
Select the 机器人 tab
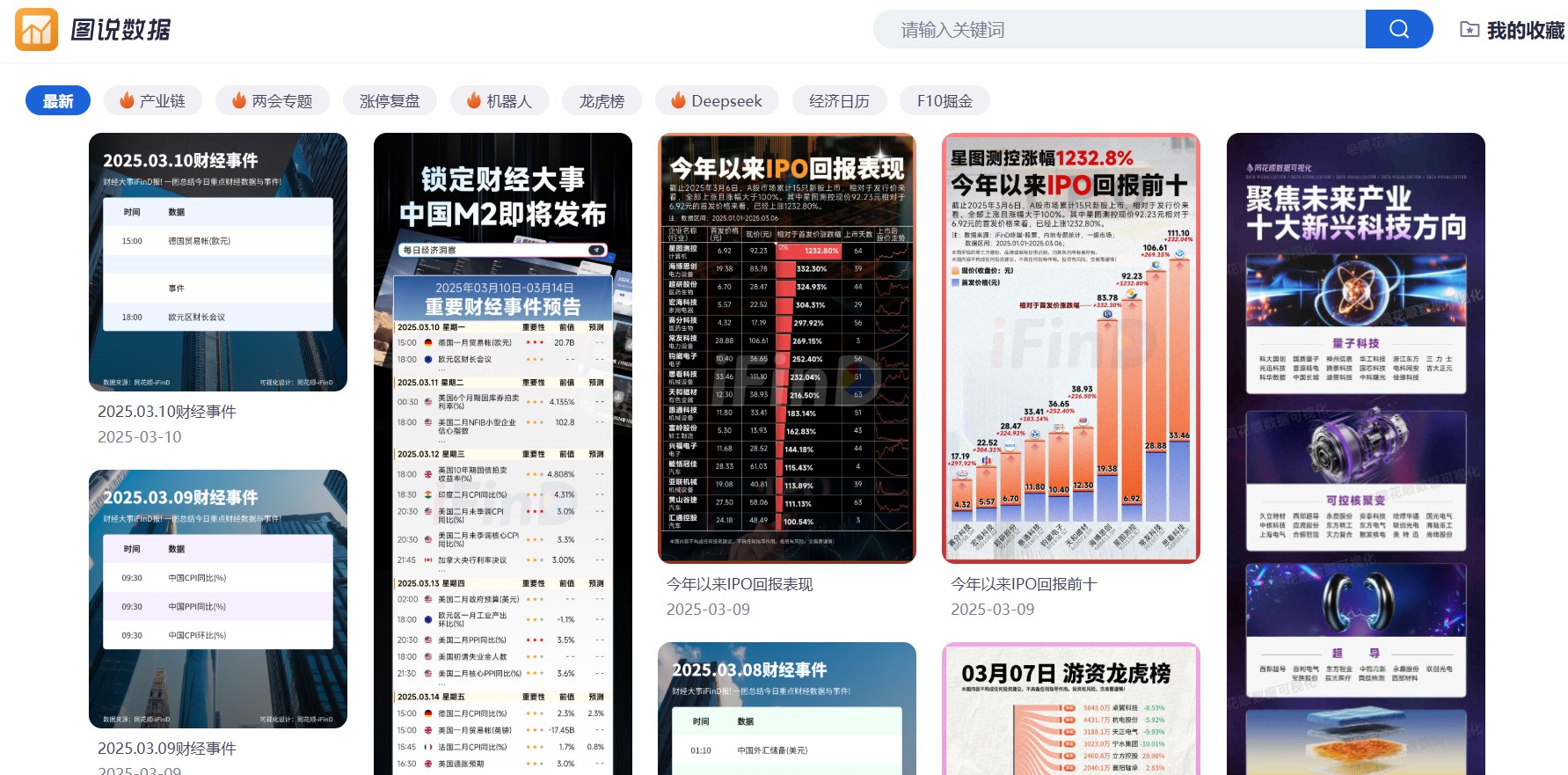(x=500, y=100)
